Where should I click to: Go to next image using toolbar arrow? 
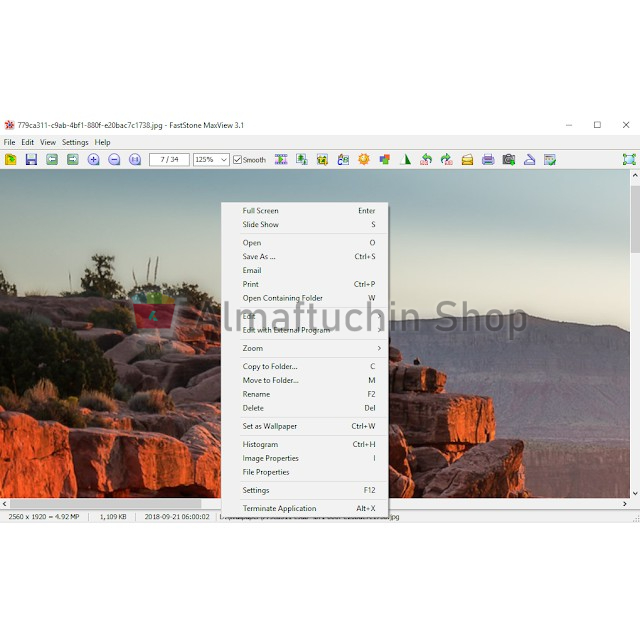73,159
